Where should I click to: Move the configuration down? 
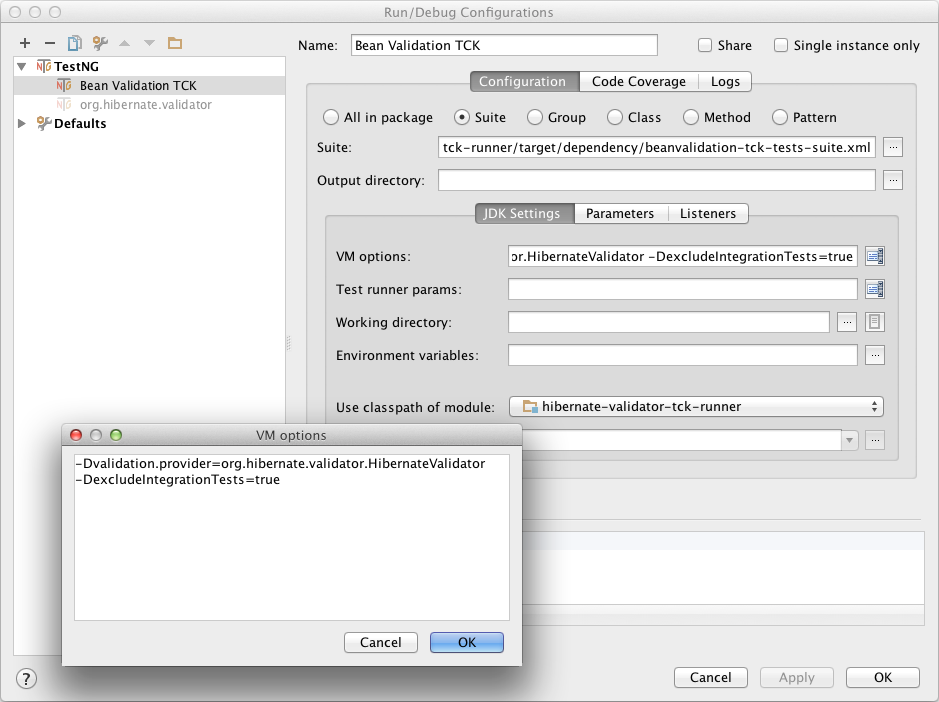tap(150, 43)
